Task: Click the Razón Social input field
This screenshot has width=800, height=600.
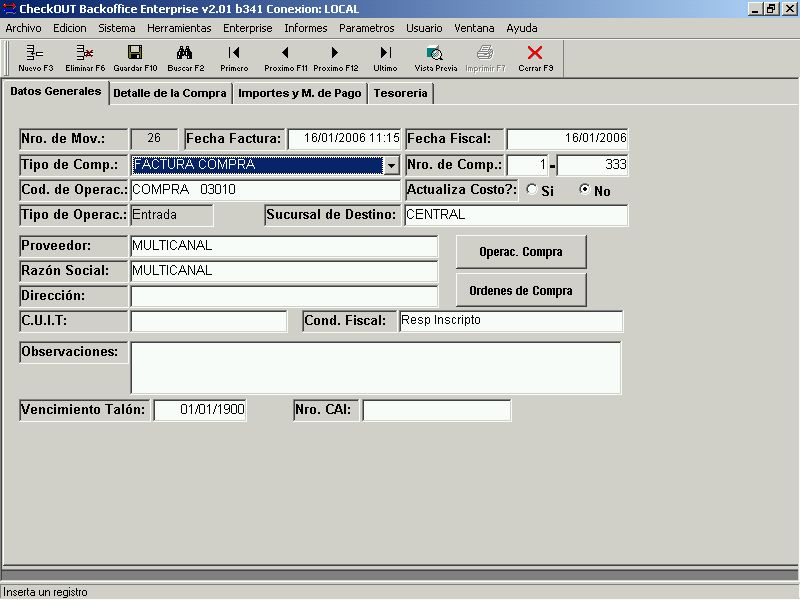Action: pos(284,271)
